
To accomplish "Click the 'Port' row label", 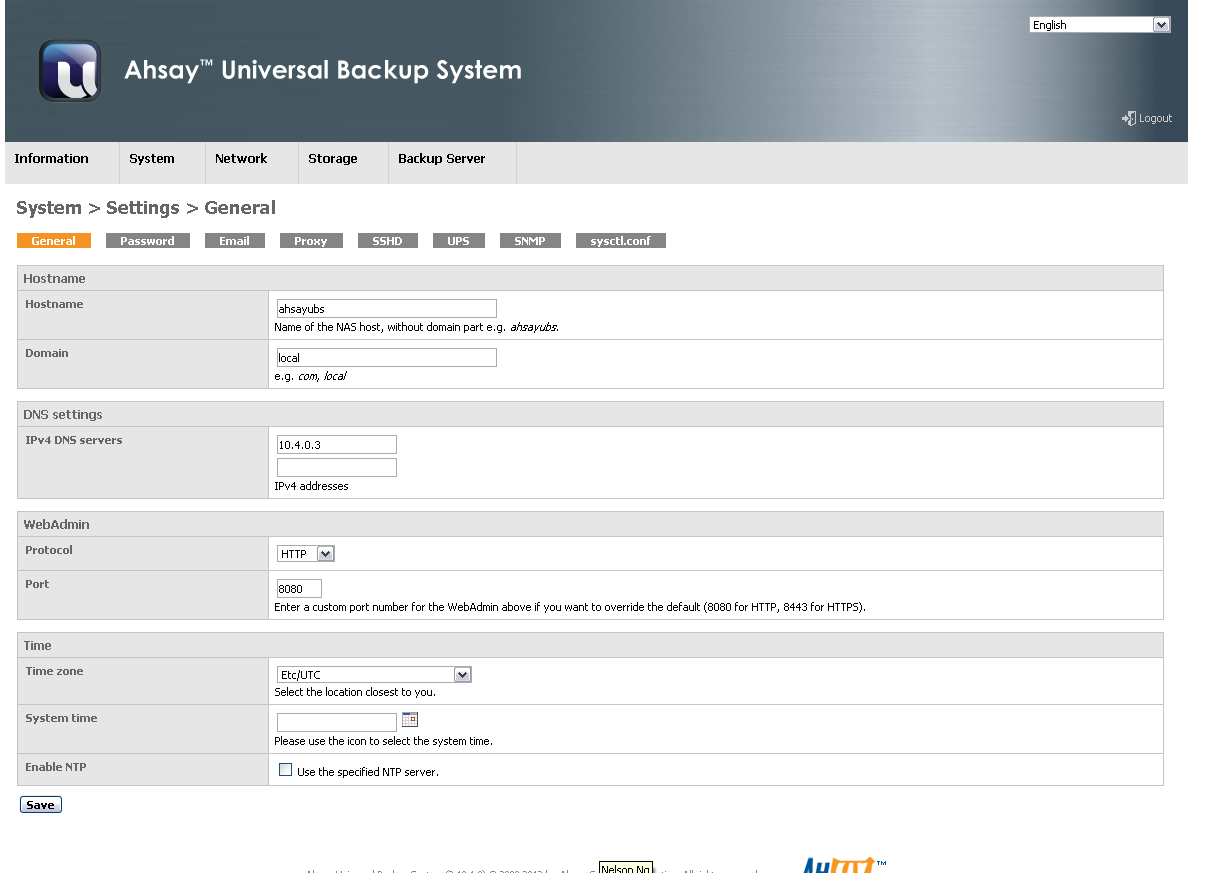I will pyautogui.click(x=37, y=584).
